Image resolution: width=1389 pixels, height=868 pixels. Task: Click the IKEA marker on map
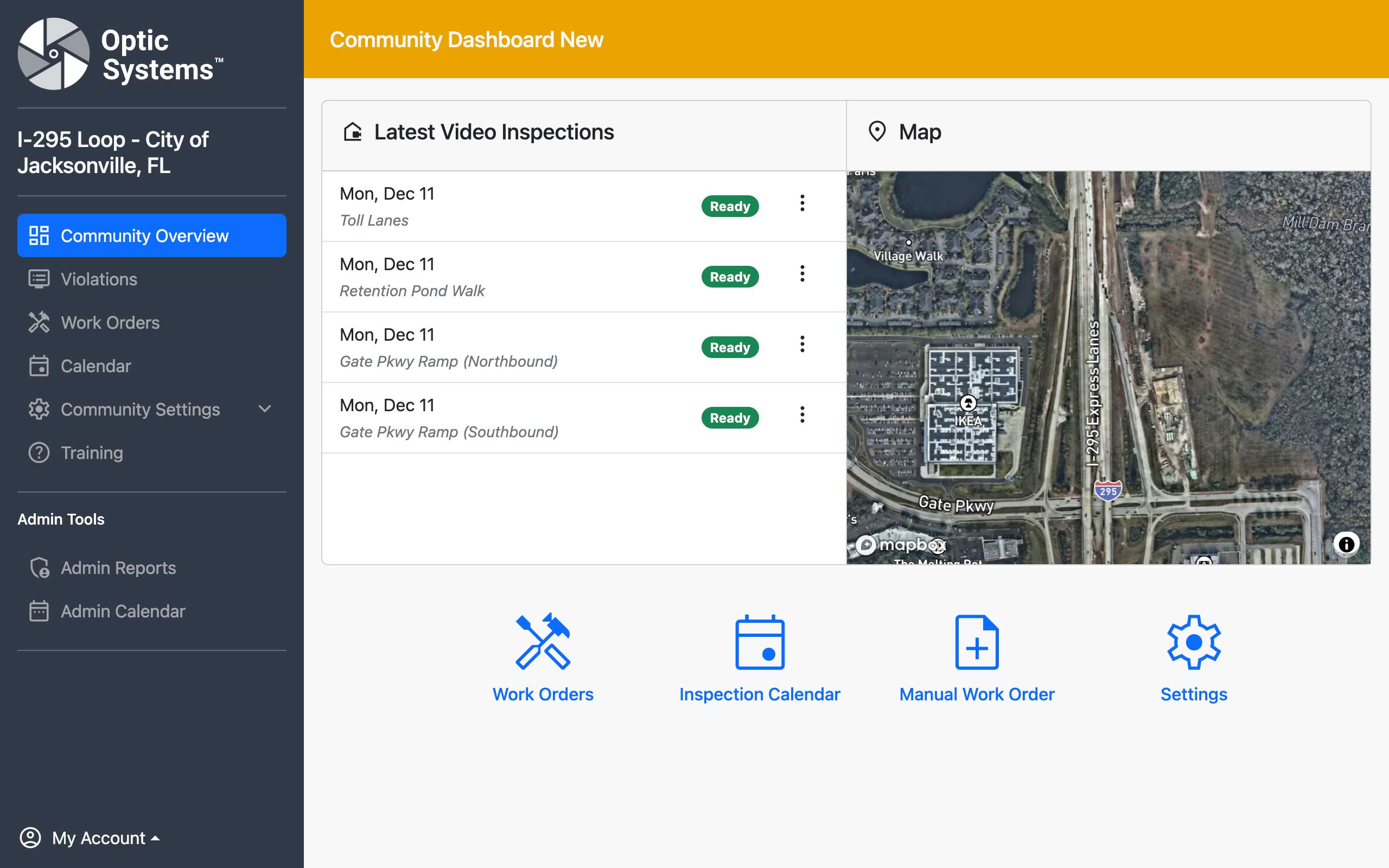968,403
